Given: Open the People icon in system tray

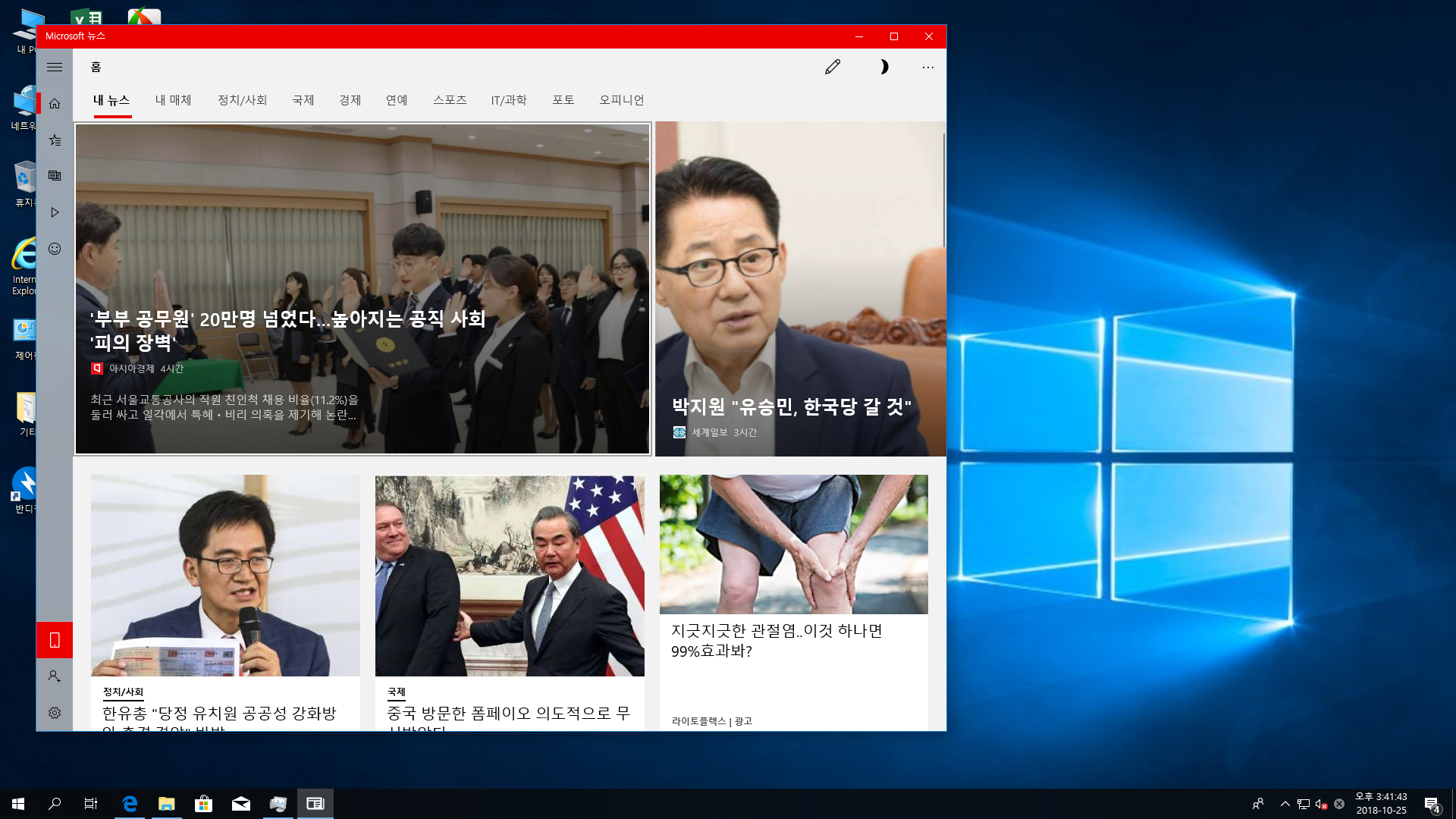Looking at the screenshot, I should pos(1257,804).
